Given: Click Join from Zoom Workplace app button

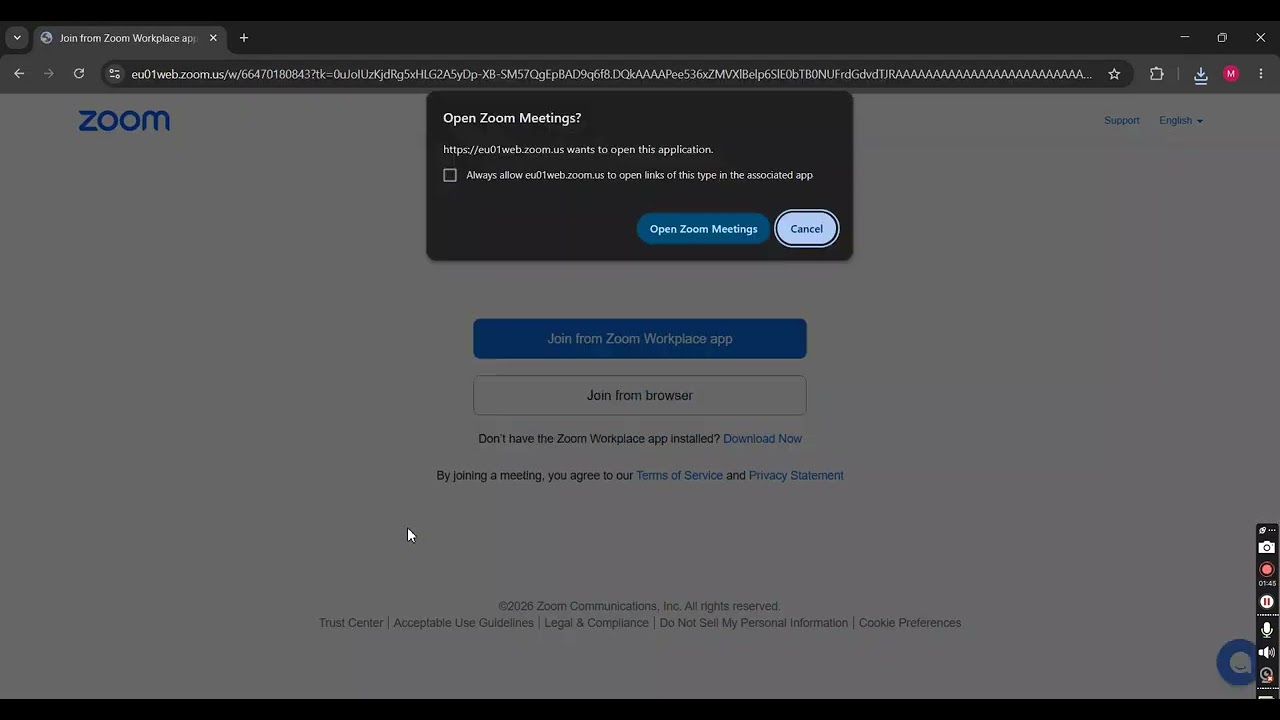Looking at the screenshot, I should click(640, 339).
